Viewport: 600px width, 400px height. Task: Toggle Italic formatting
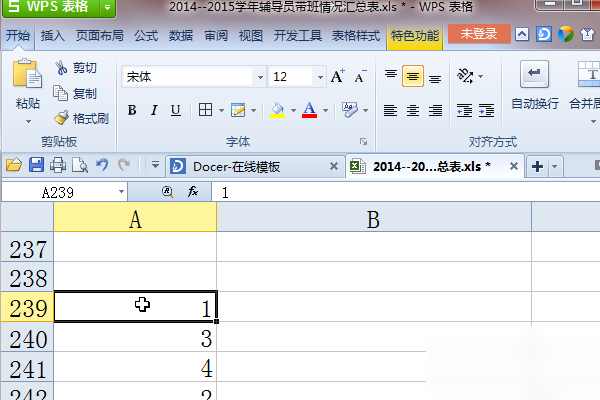pyautogui.click(x=154, y=110)
